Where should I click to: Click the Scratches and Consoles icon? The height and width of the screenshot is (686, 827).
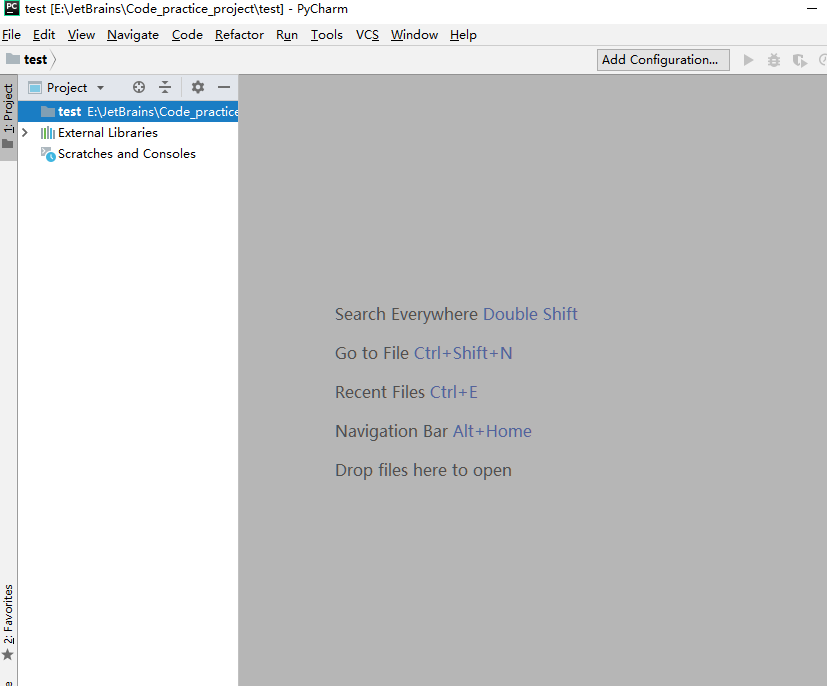coord(47,154)
